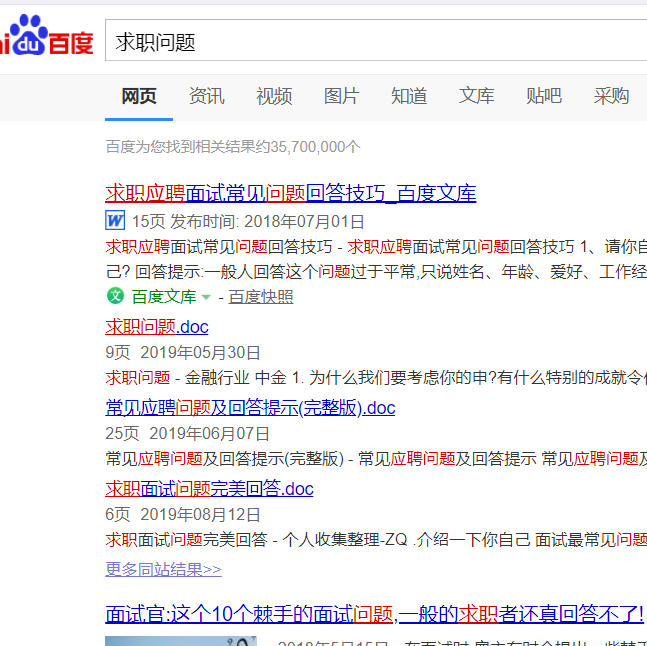Select the 知道 tab
Viewport: 647px width, 646px height.
409,96
